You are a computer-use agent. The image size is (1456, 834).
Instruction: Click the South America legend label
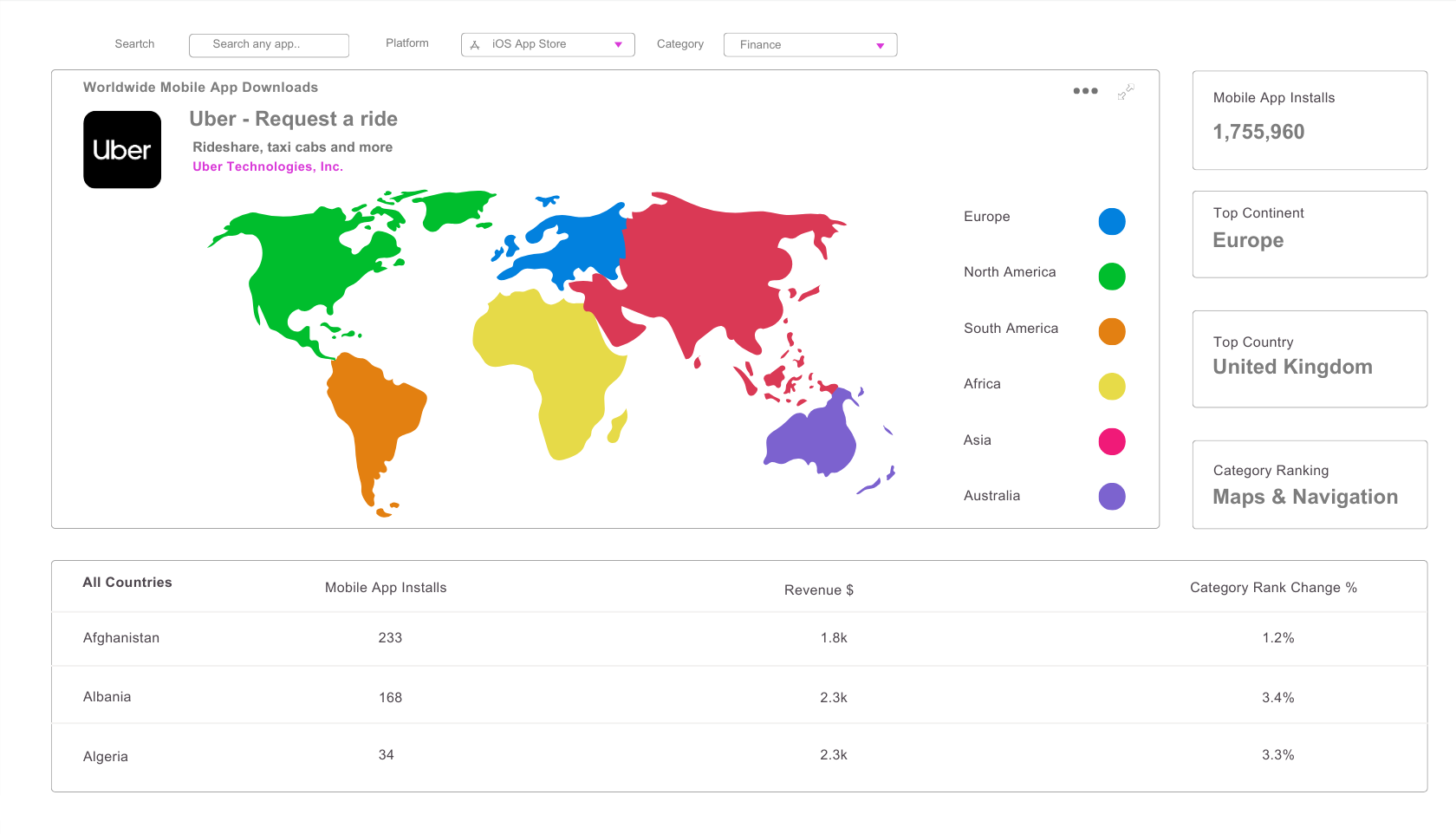1011,329
